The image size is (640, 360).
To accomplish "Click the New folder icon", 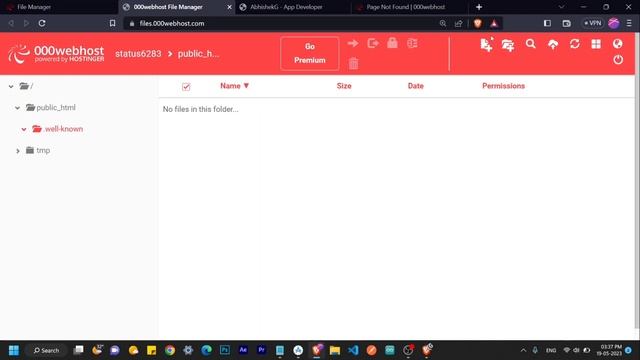I will 508,45.
